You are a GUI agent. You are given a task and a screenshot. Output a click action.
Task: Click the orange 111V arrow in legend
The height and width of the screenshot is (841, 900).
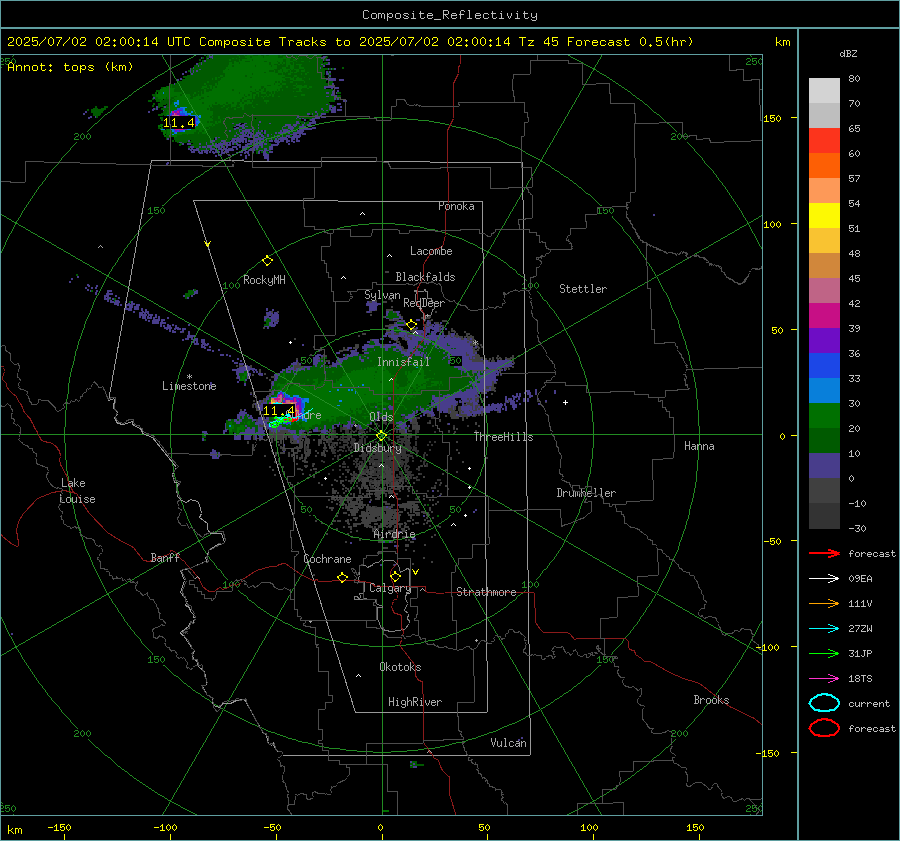point(824,603)
